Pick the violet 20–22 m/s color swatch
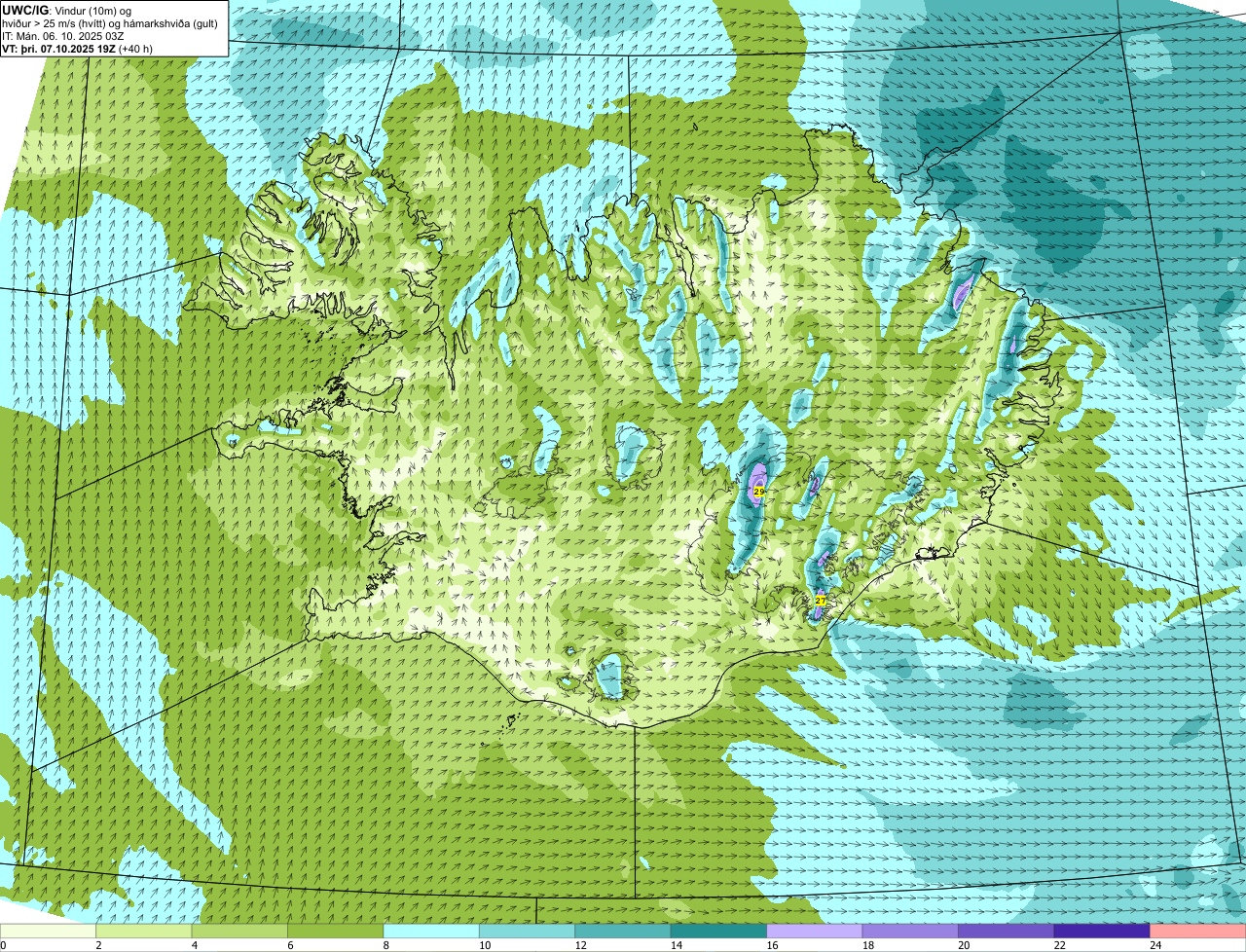Image resolution: width=1246 pixels, height=952 pixels. pyautogui.click(x=1008, y=932)
